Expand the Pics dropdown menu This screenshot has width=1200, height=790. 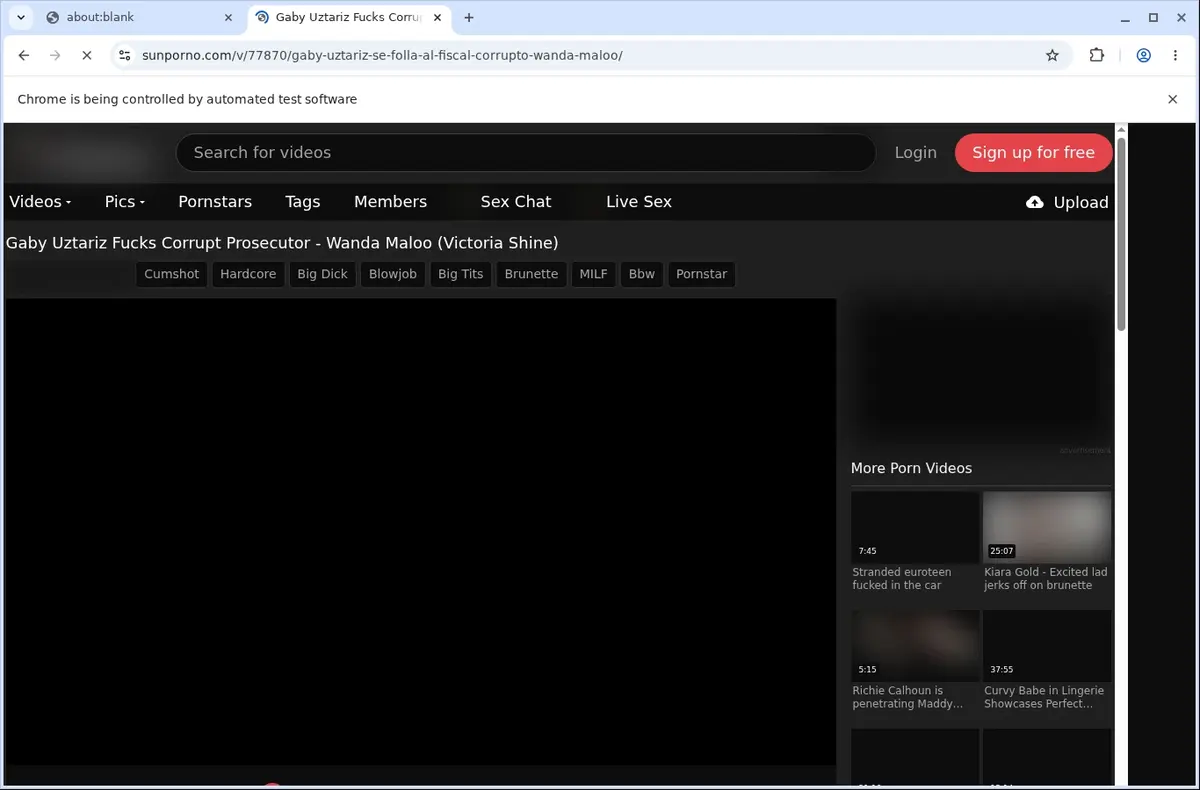coord(125,202)
